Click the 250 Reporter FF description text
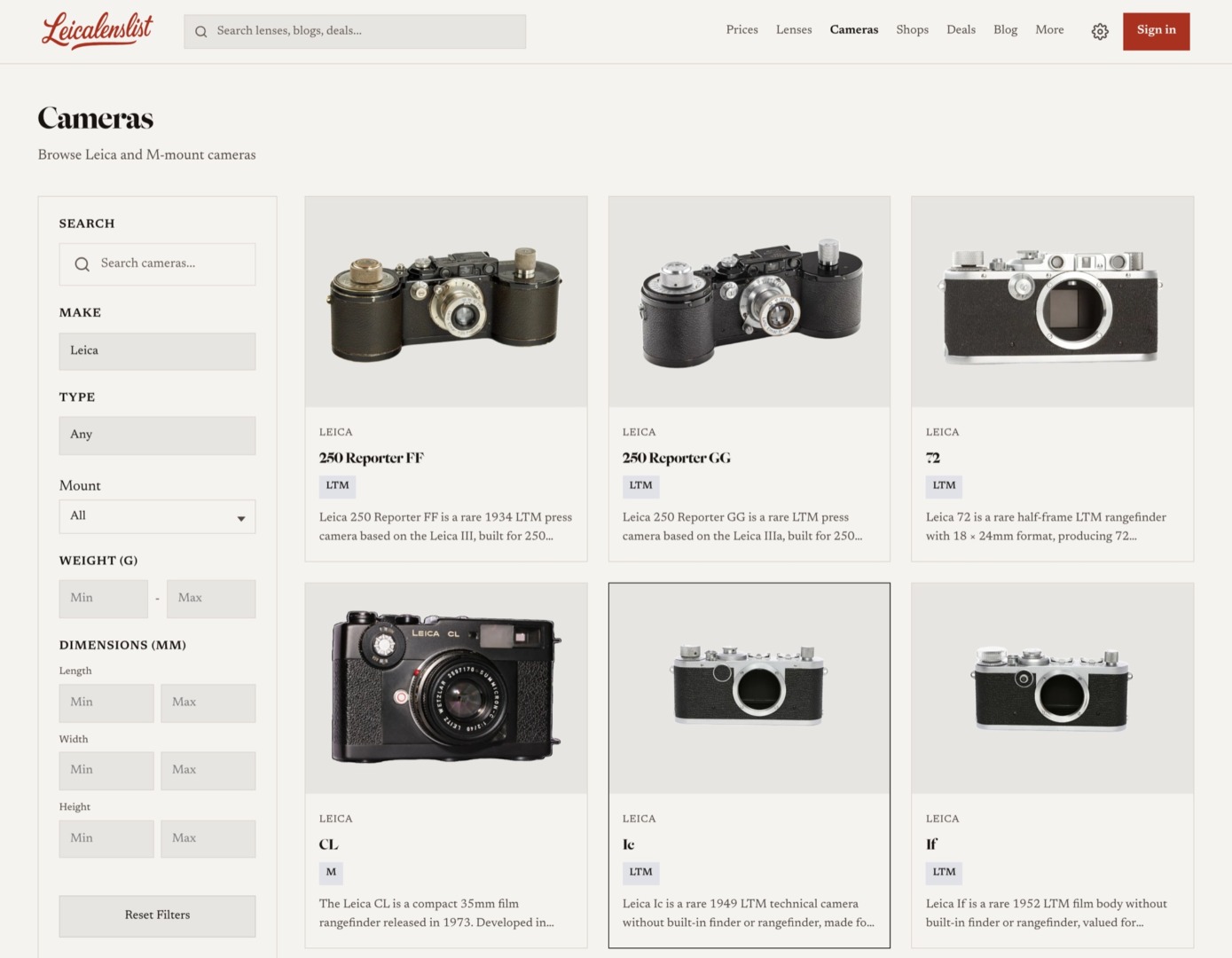The height and width of the screenshot is (958, 1232). click(445, 527)
